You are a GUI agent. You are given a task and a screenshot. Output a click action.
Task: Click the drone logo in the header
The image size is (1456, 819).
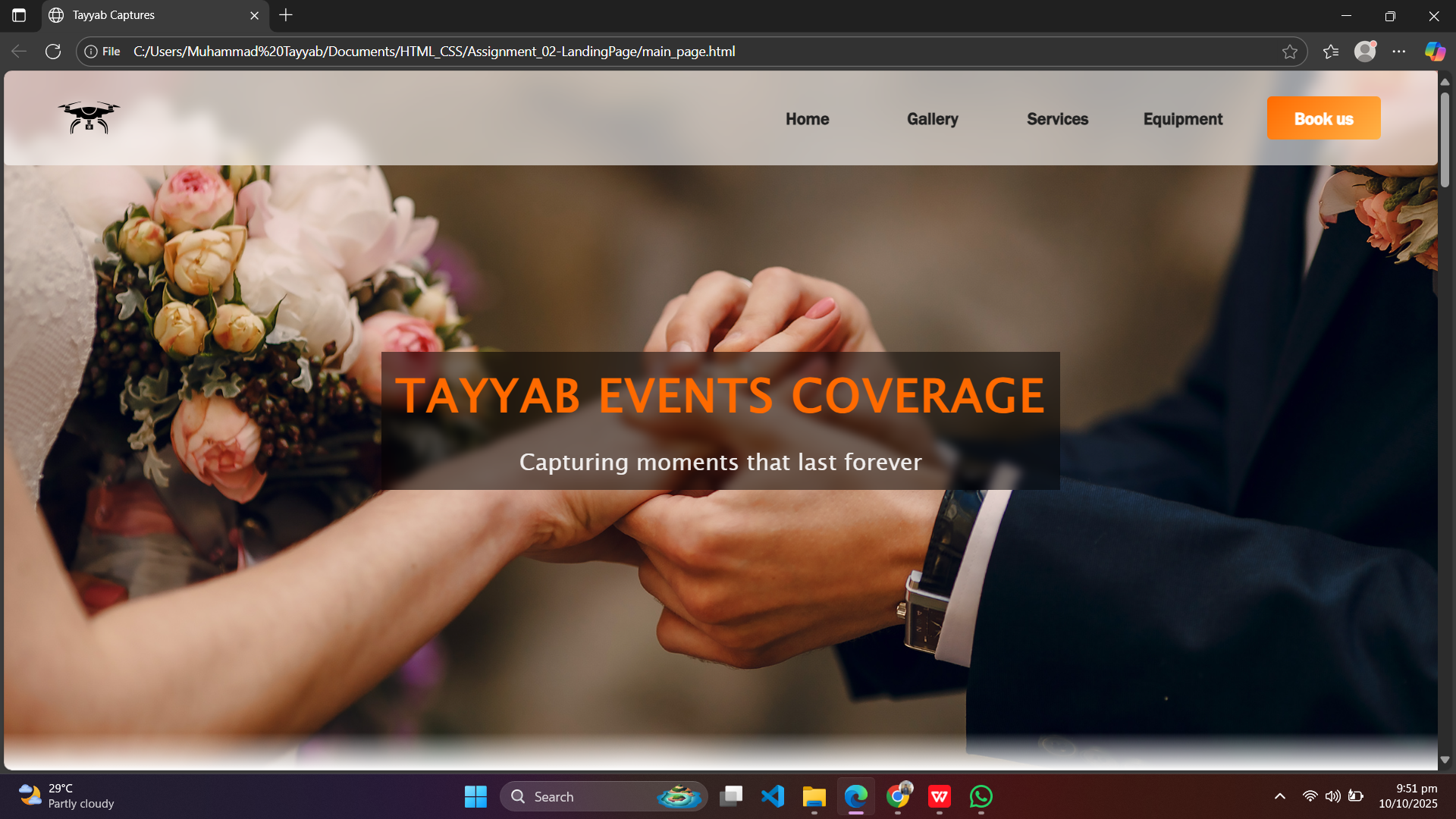(89, 118)
